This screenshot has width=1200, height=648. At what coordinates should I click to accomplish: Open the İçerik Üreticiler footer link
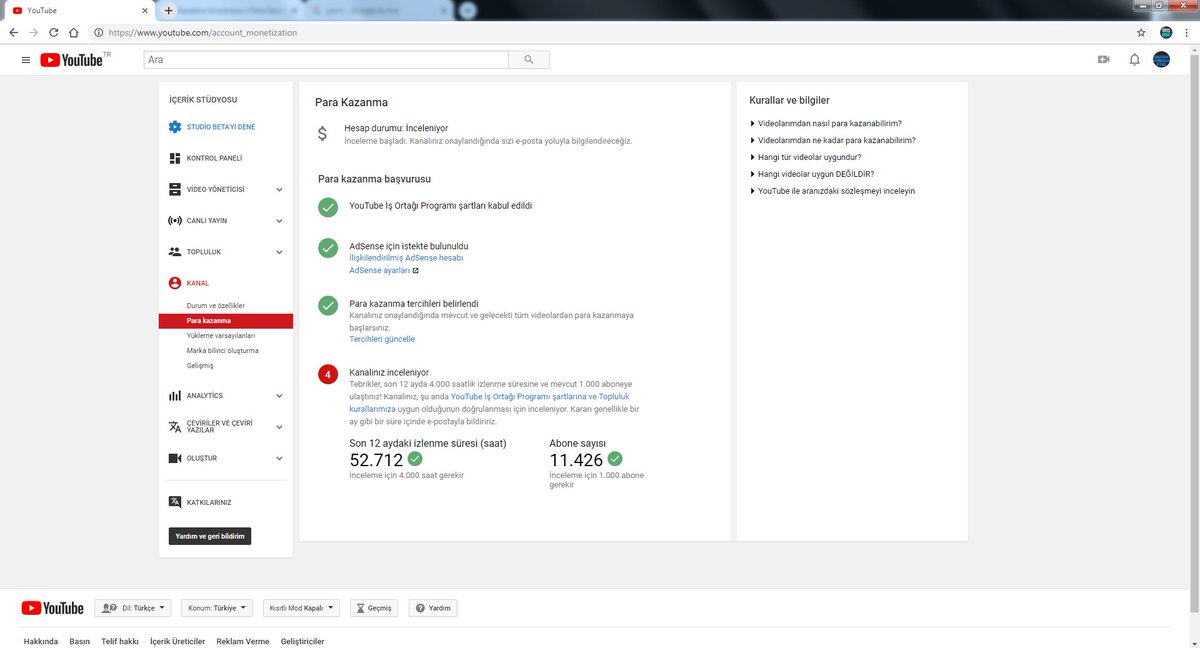tap(177, 641)
